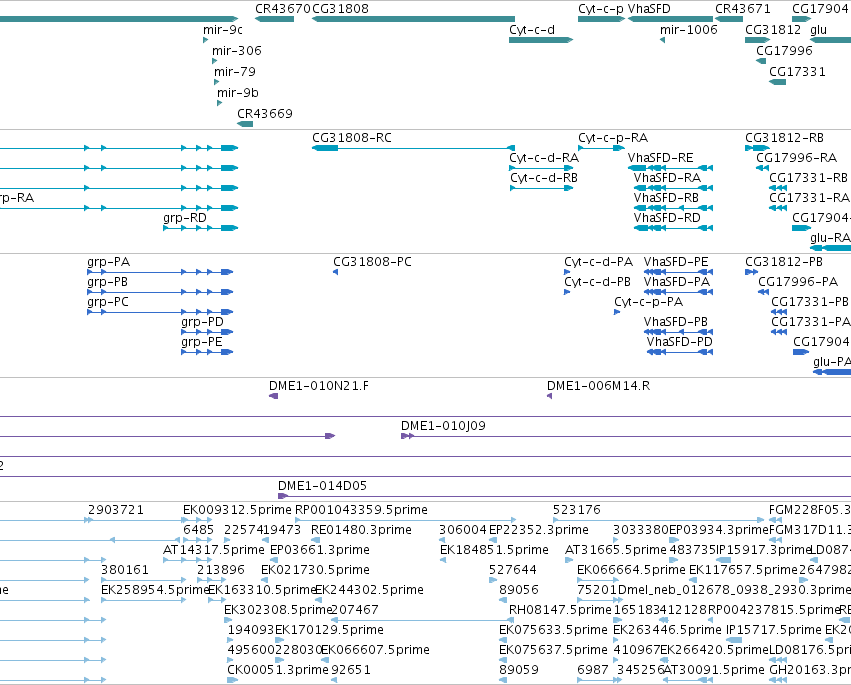The height and width of the screenshot is (685, 851).
Task: Click the Cyt-c-p-PA protein marker
Action: coord(617,312)
